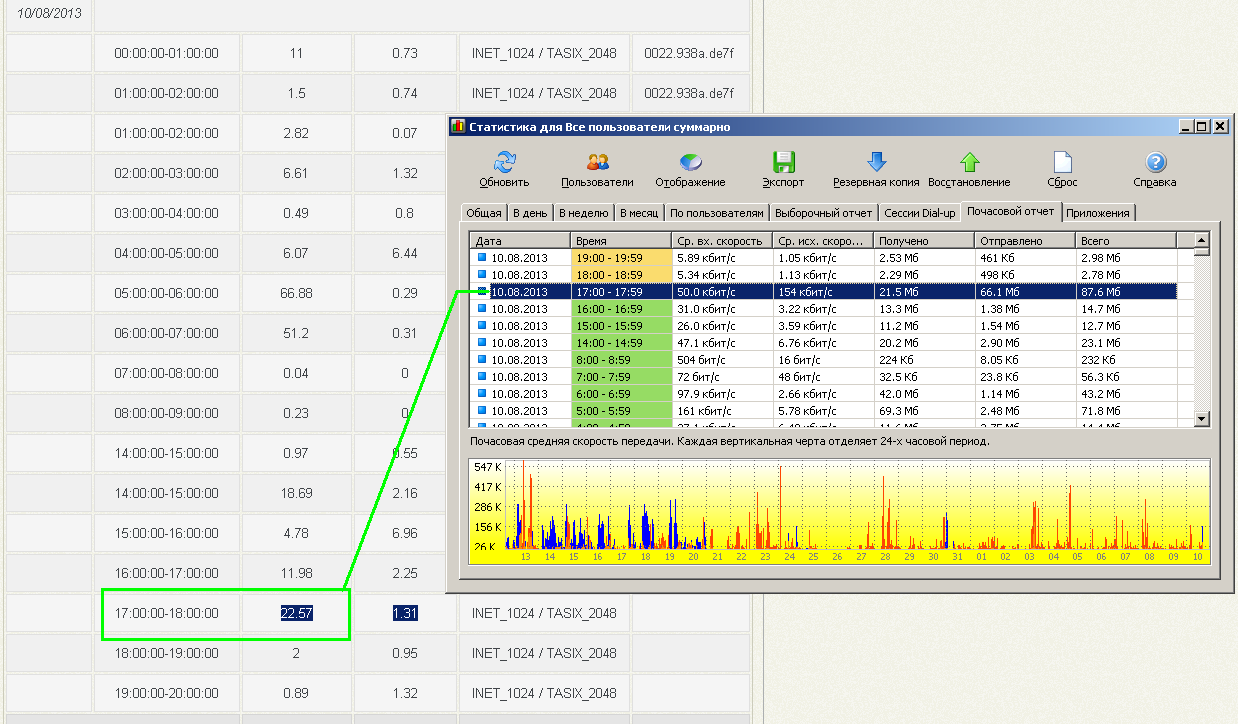1238x724 pixels.
Task: Open the В месяц tab
Action: tap(639, 213)
